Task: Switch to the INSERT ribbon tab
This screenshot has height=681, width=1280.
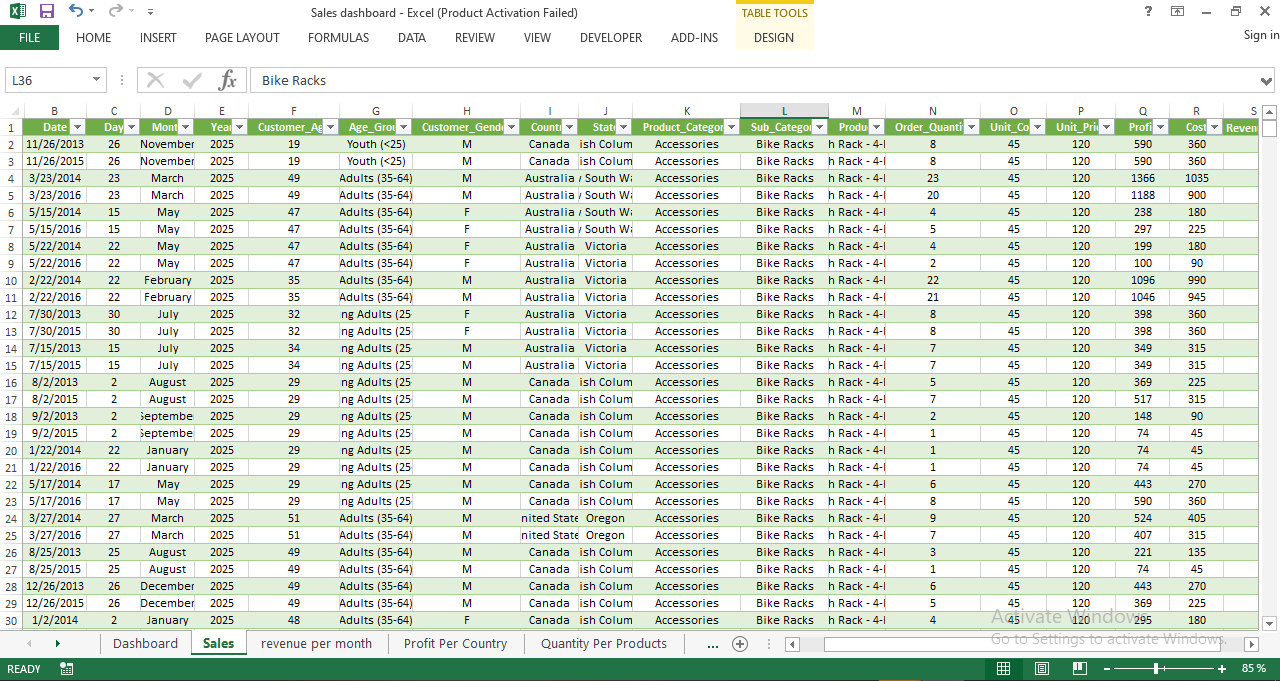Action: pyautogui.click(x=158, y=38)
